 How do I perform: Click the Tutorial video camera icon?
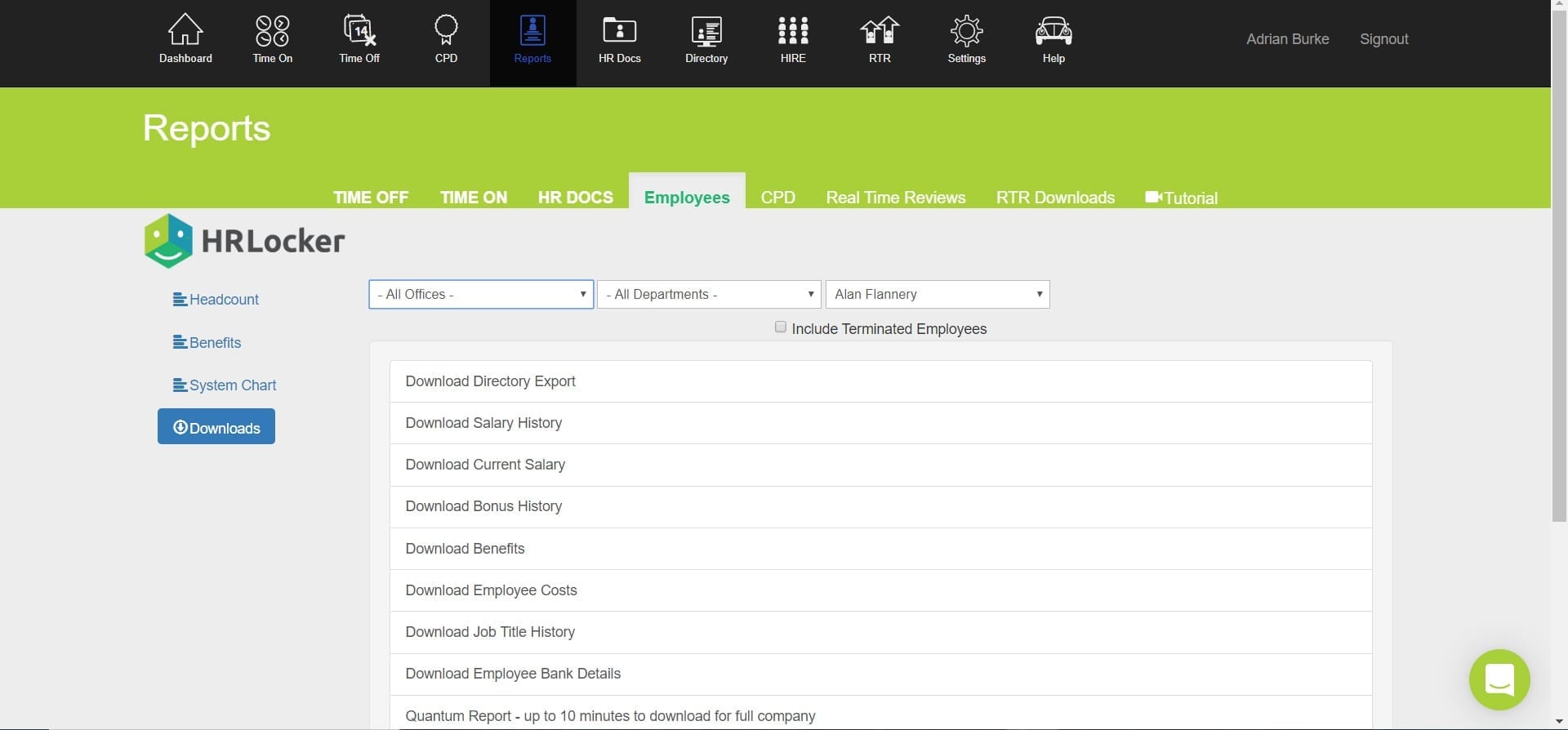tap(1153, 198)
